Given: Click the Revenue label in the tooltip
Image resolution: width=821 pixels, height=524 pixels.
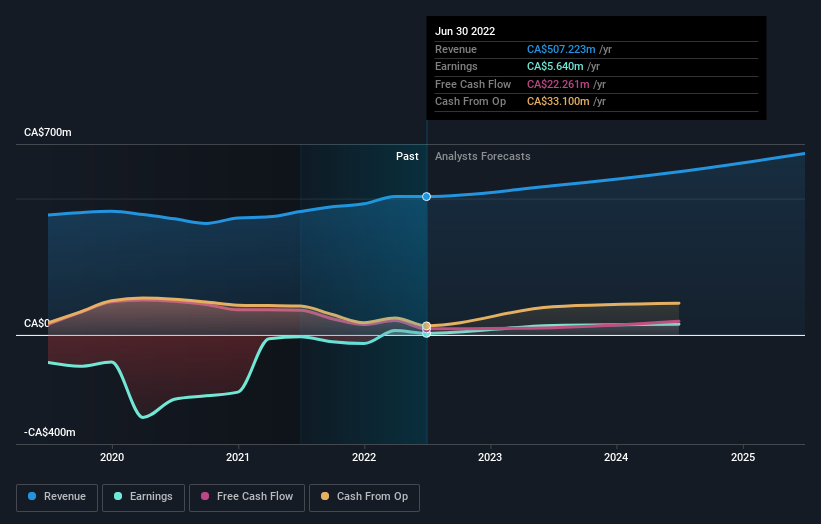Looking at the screenshot, I should (x=456, y=49).
